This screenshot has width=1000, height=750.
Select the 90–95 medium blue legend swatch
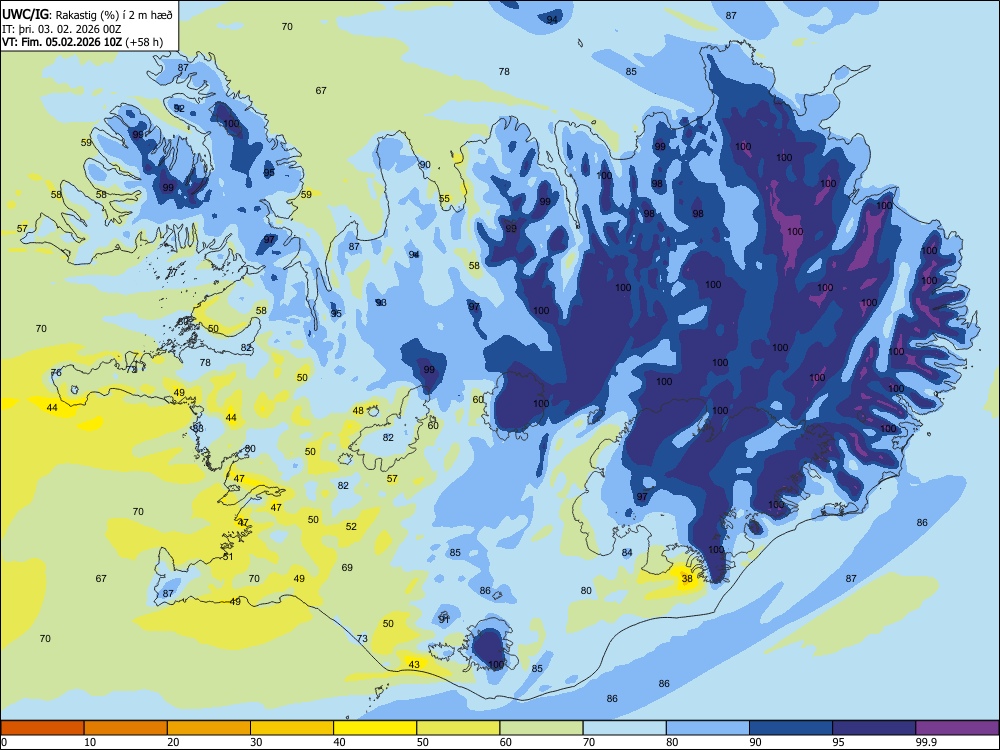(791, 728)
